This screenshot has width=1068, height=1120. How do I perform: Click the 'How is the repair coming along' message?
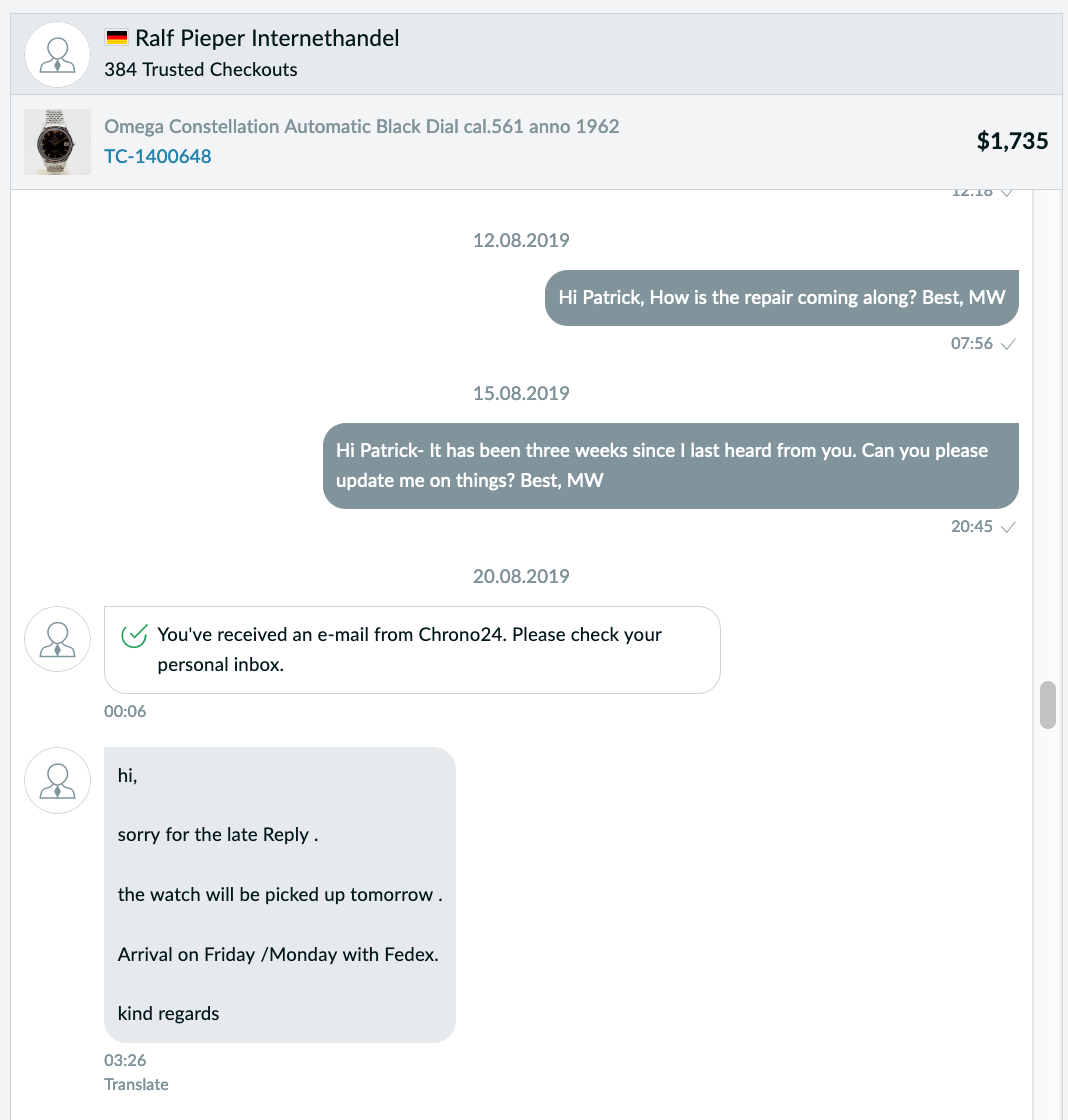[x=782, y=298]
